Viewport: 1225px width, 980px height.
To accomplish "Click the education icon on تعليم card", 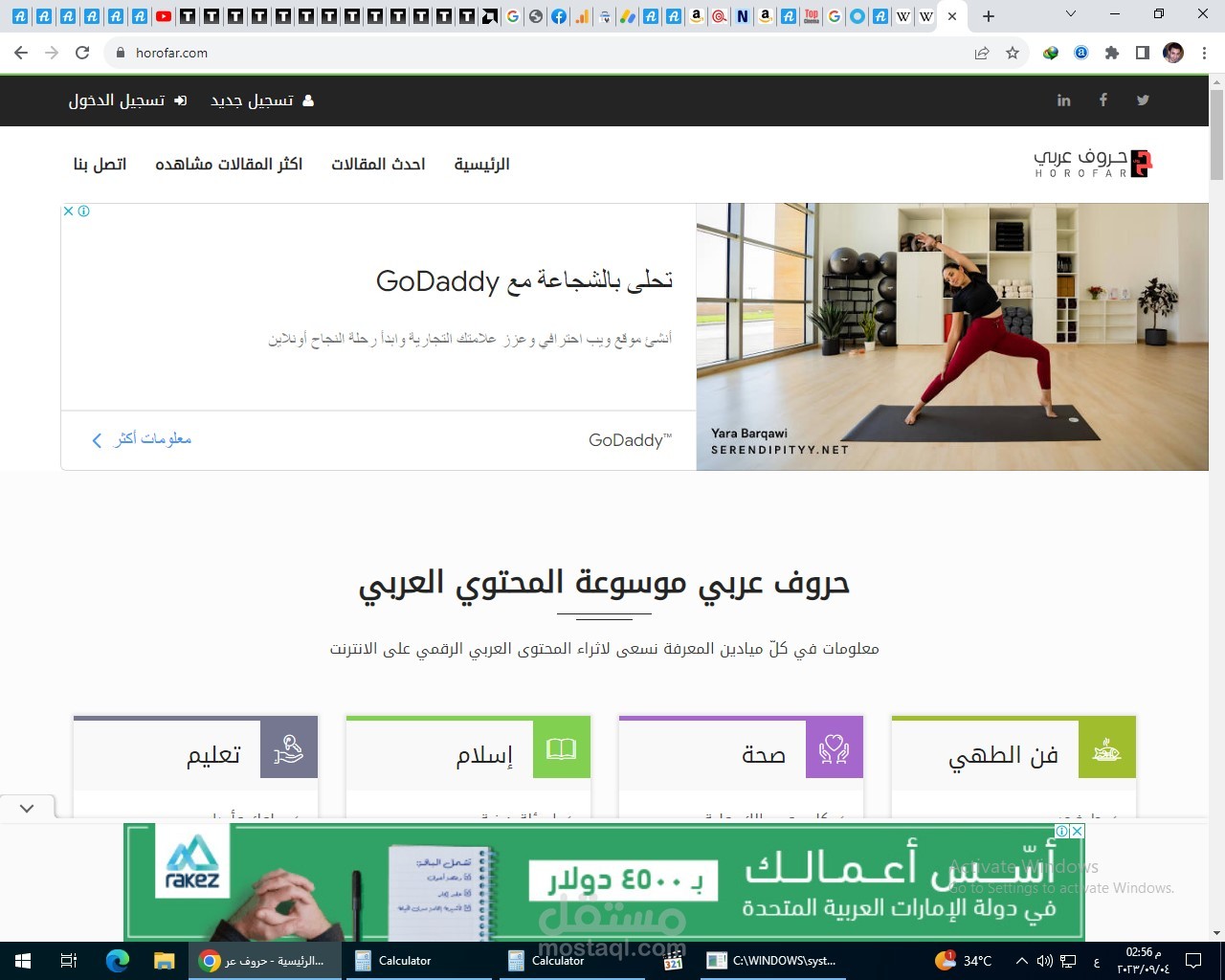I will (289, 749).
